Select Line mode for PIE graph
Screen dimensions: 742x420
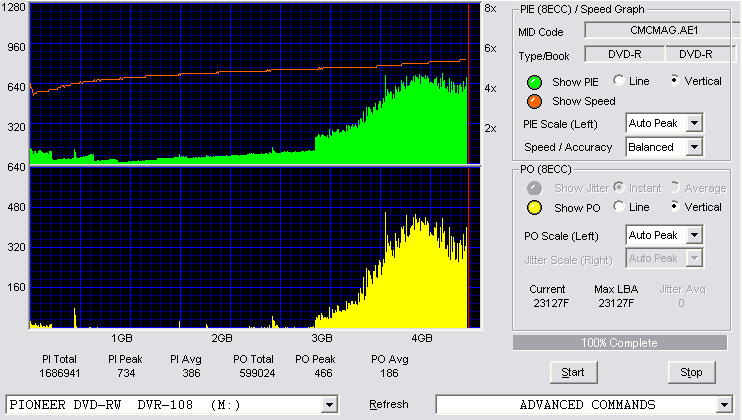click(619, 80)
